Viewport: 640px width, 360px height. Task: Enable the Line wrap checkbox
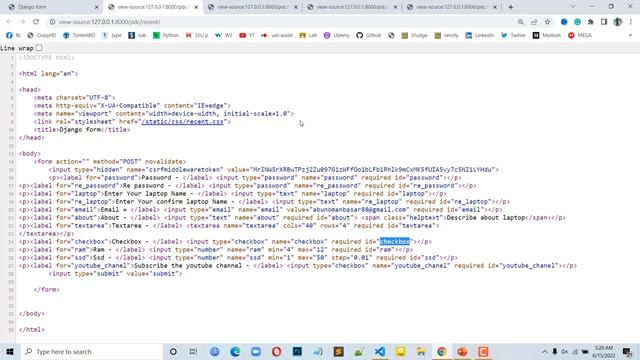(x=39, y=48)
